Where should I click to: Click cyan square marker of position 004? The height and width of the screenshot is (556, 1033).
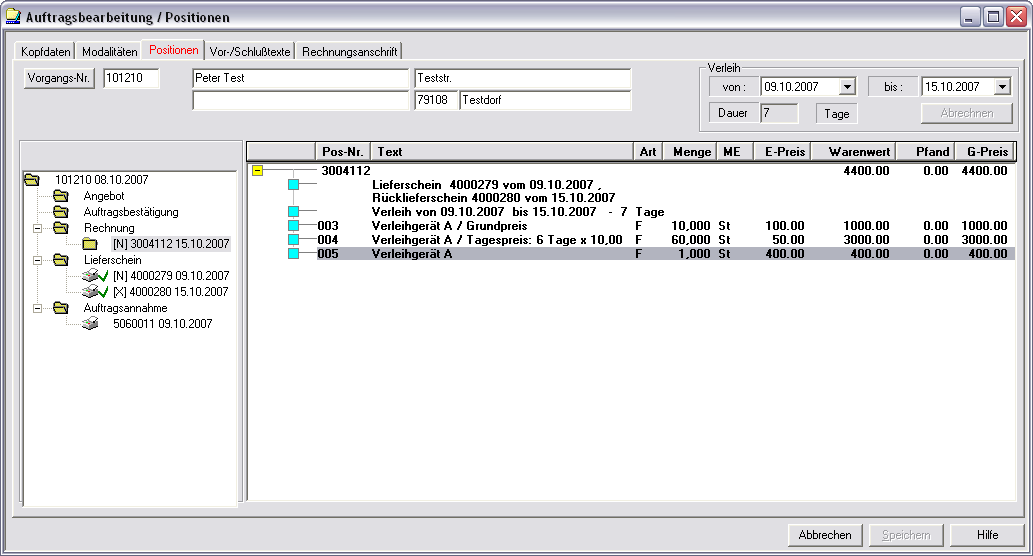tap(293, 240)
